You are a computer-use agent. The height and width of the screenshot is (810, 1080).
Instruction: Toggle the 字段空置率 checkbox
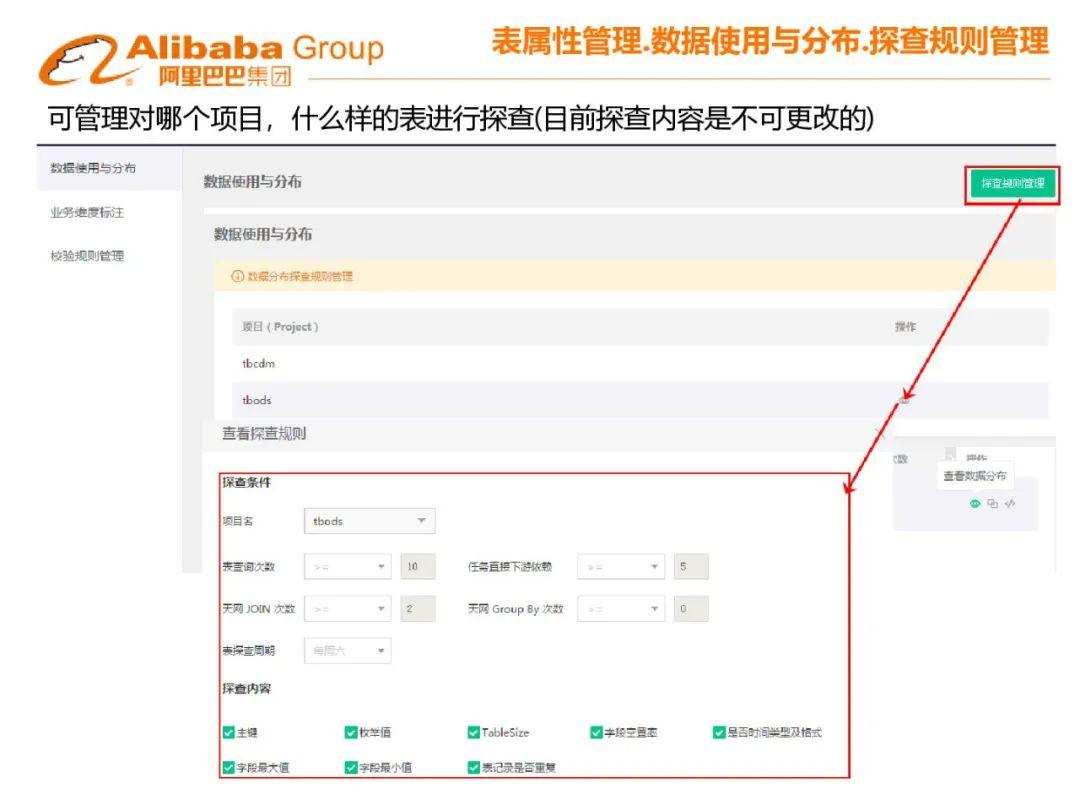[596, 732]
